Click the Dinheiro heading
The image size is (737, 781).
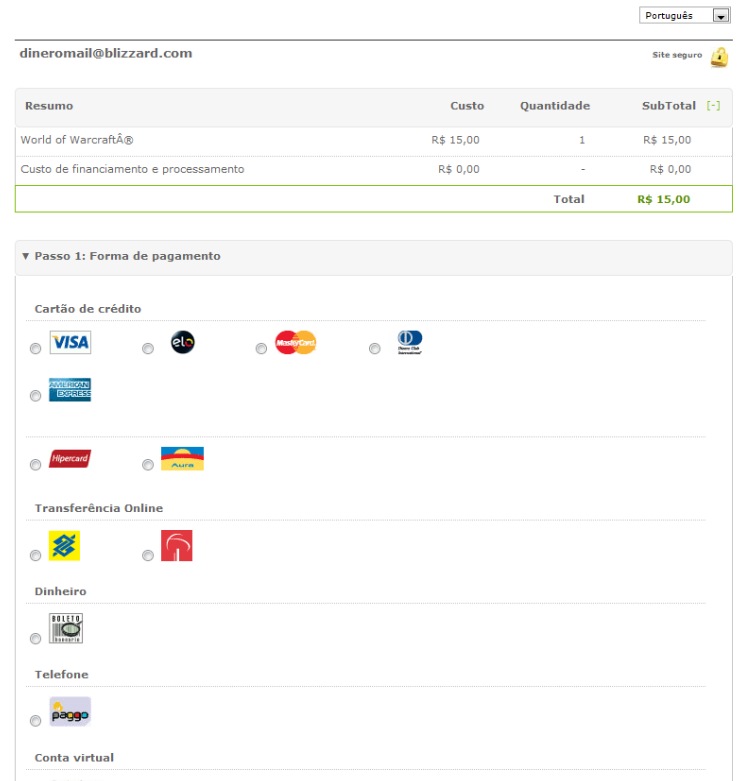click(60, 591)
